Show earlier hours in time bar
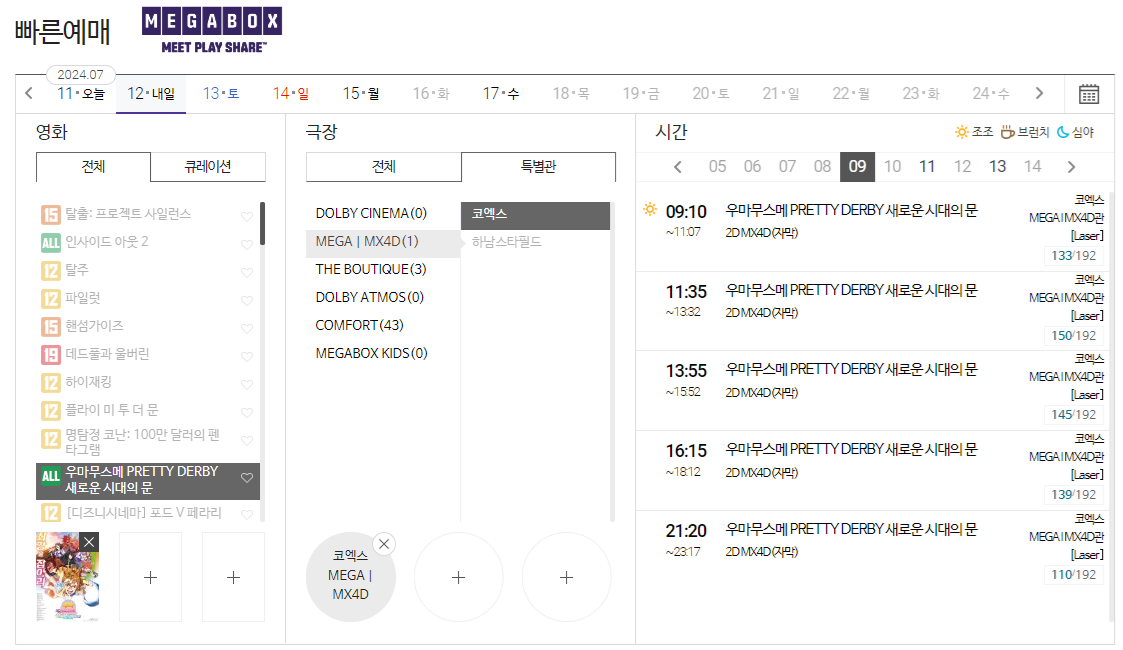This screenshot has height=650, width=1123. [x=678, y=167]
